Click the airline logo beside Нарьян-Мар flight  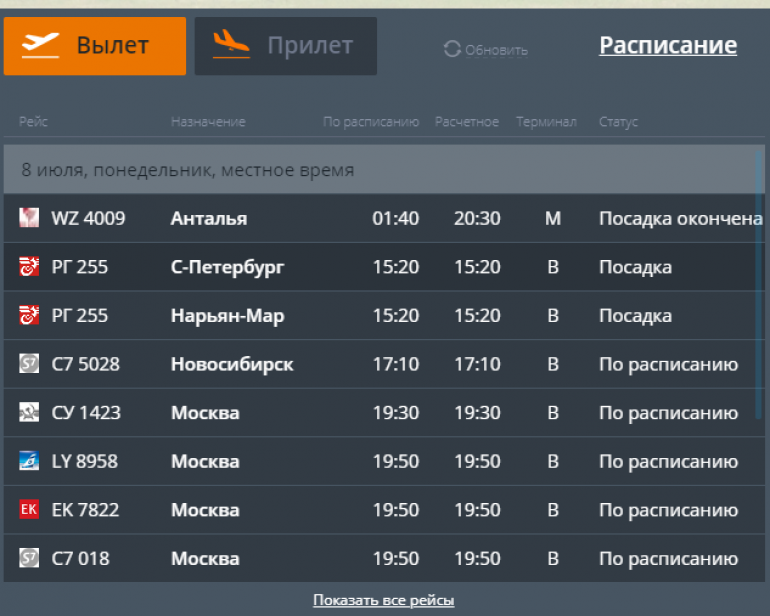tap(29, 316)
